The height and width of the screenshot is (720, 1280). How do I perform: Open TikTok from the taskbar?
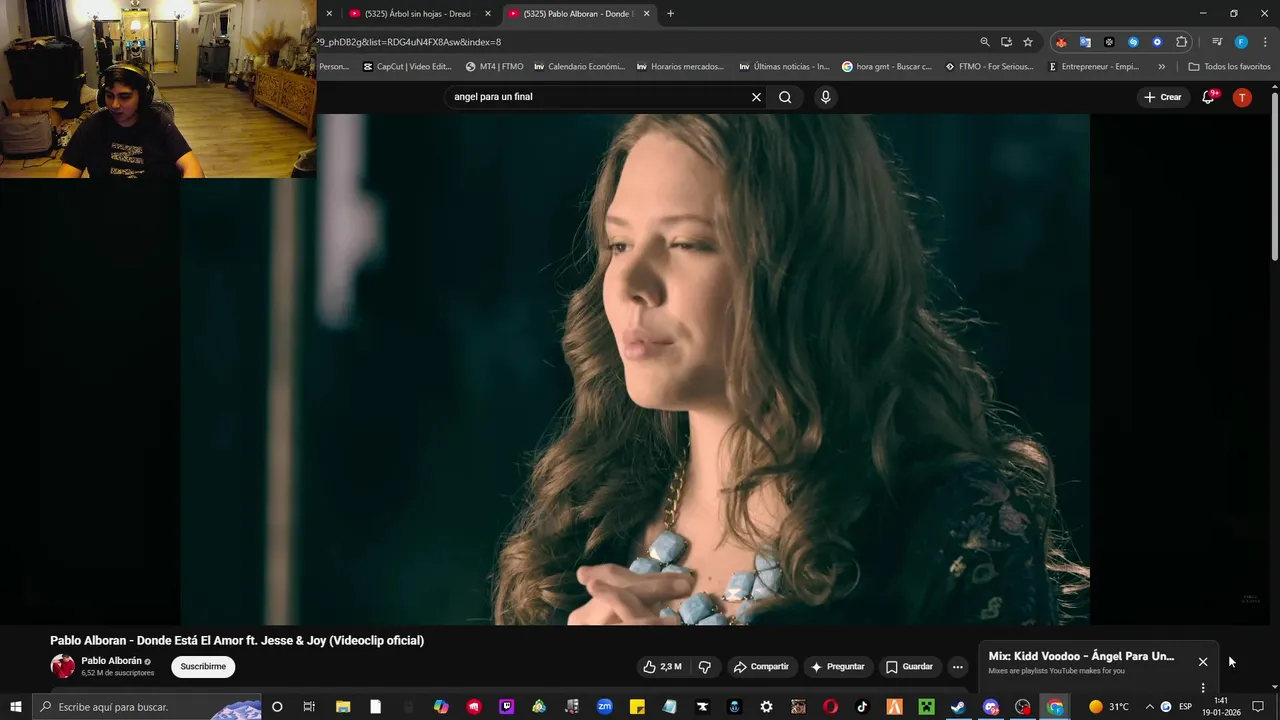[x=862, y=707]
